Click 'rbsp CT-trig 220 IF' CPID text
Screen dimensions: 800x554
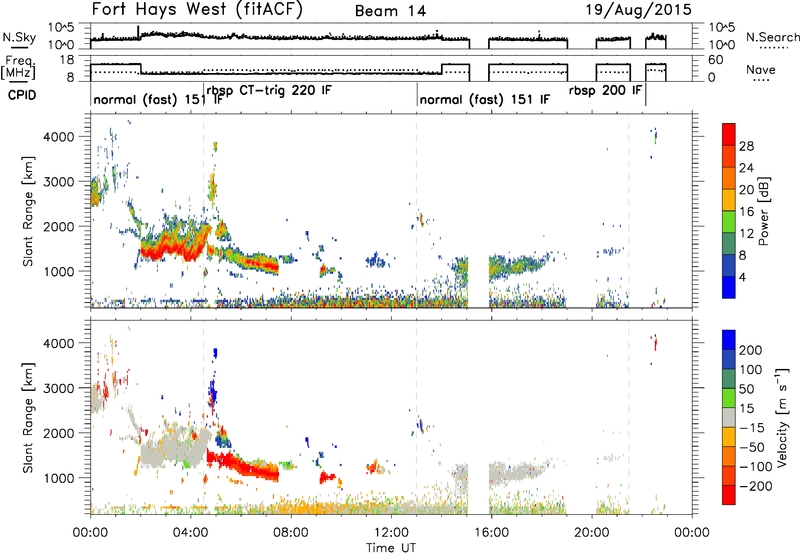[x=269, y=91]
